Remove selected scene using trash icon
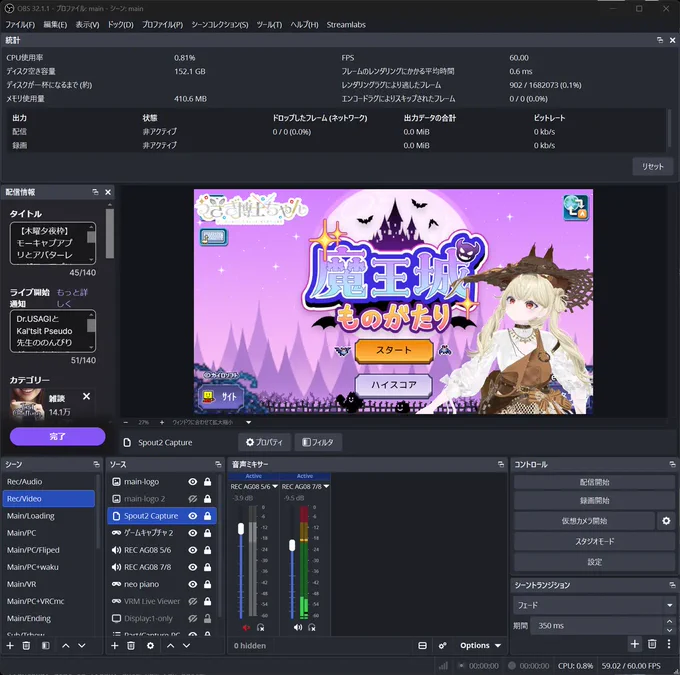 [26, 646]
